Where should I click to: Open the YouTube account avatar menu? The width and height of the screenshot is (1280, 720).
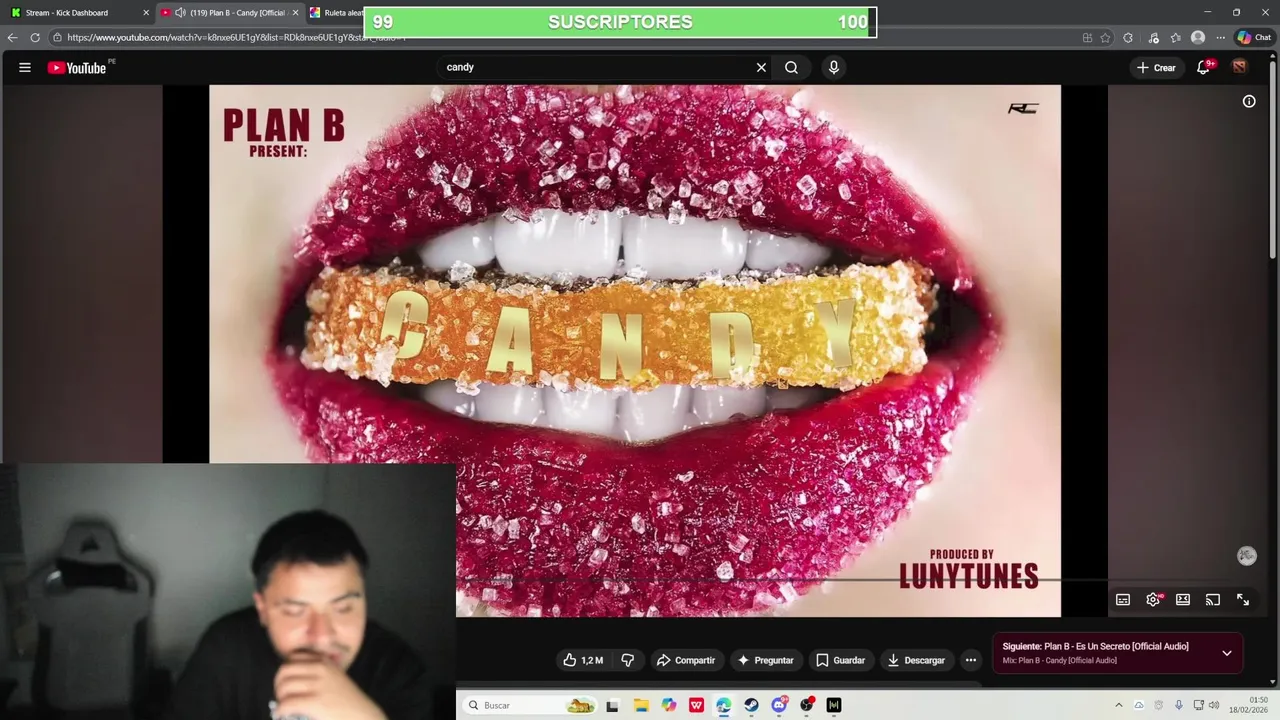click(x=1239, y=67)
